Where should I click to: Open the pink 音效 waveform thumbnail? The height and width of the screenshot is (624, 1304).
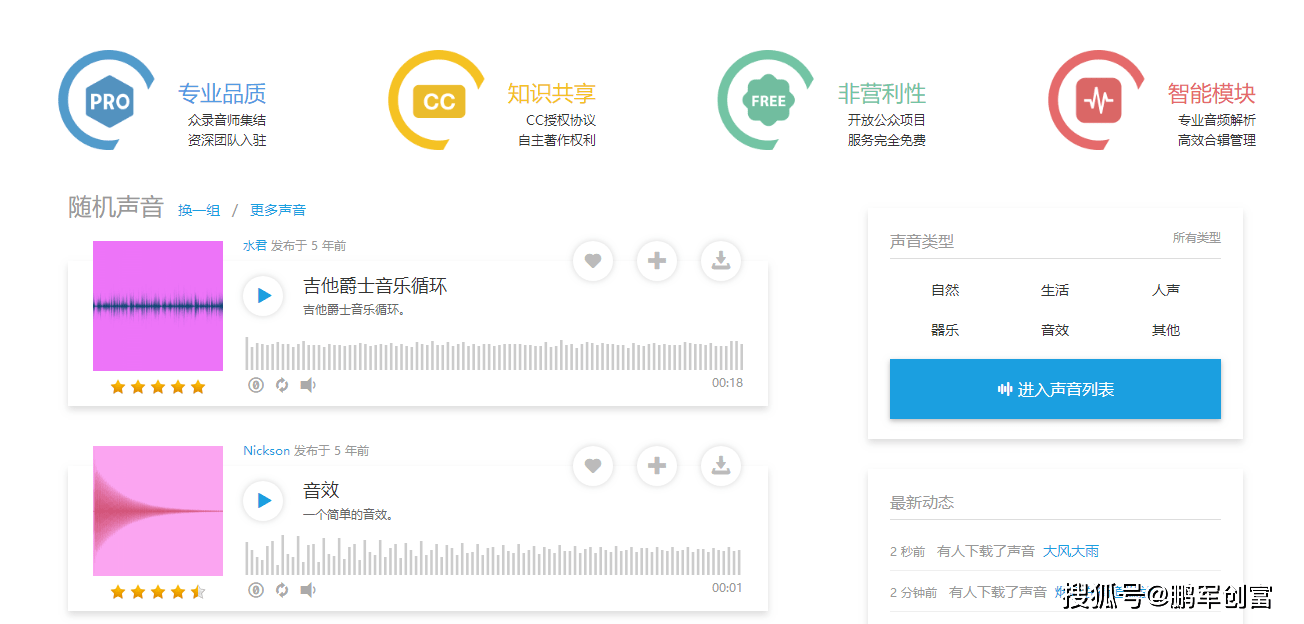[x=158, y=511]
